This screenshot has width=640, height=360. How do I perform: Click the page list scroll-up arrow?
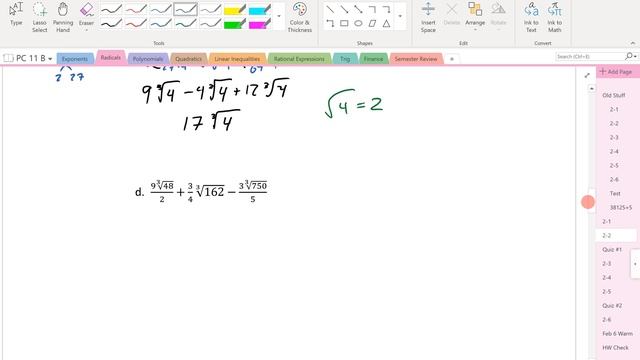592,89
